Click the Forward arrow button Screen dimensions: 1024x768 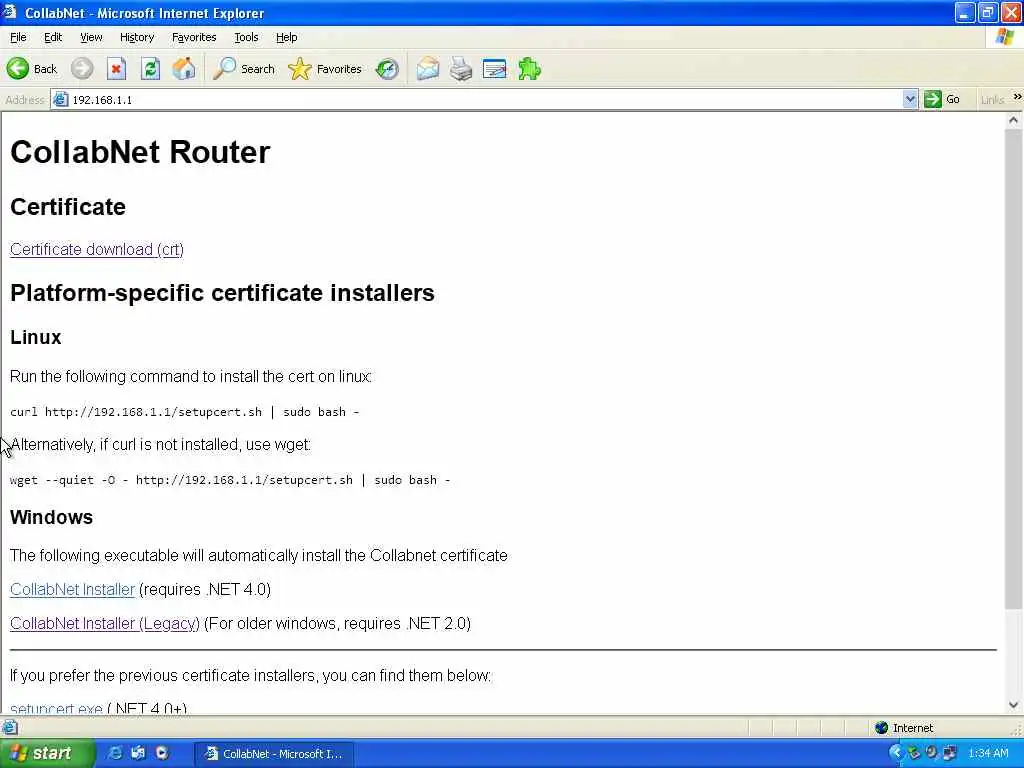point(82,69)
